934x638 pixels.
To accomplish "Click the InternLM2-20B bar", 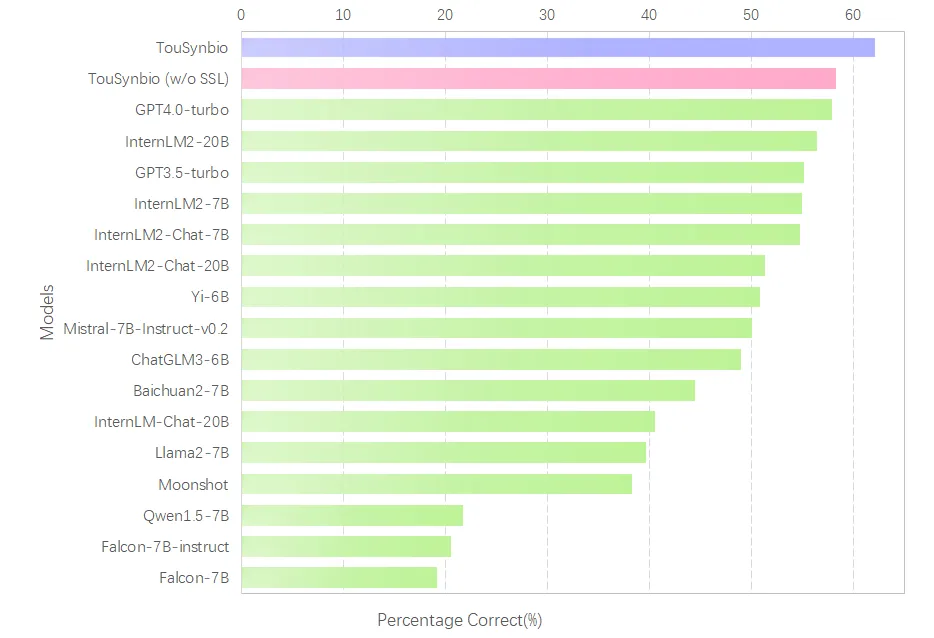I will coord(528,141).
